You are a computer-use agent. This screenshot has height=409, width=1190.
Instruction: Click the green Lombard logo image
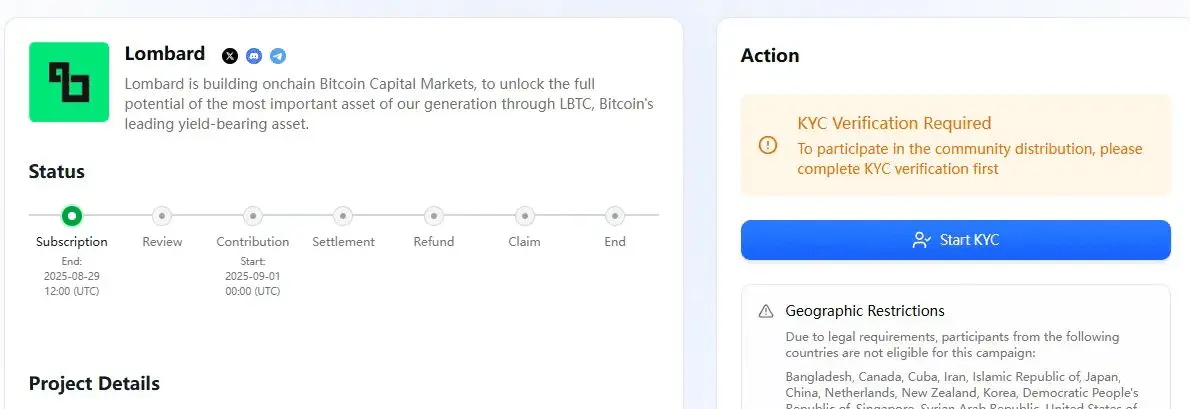69,82
